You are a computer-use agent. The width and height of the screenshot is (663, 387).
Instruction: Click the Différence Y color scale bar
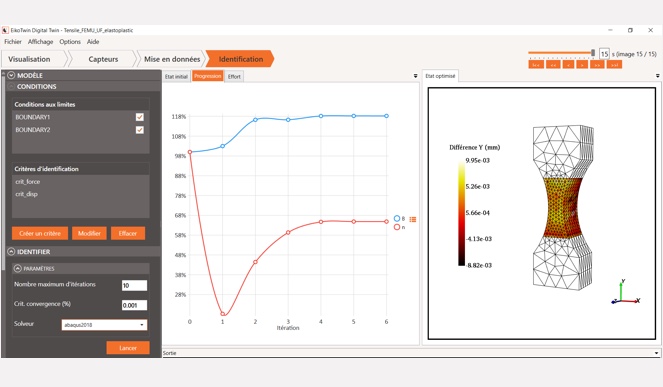point(461,213)
